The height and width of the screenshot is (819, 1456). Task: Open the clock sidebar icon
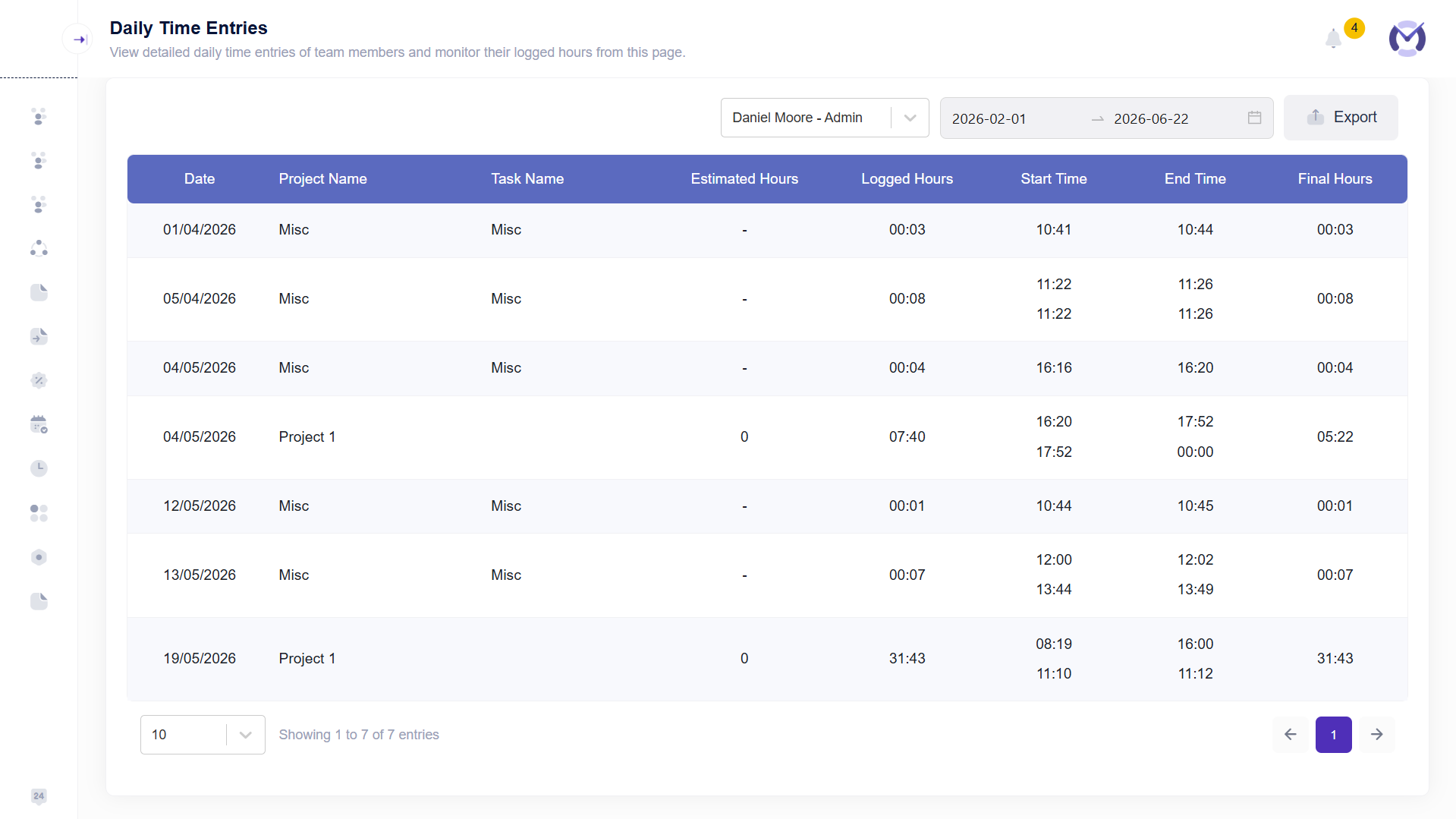tap(39, 468)
